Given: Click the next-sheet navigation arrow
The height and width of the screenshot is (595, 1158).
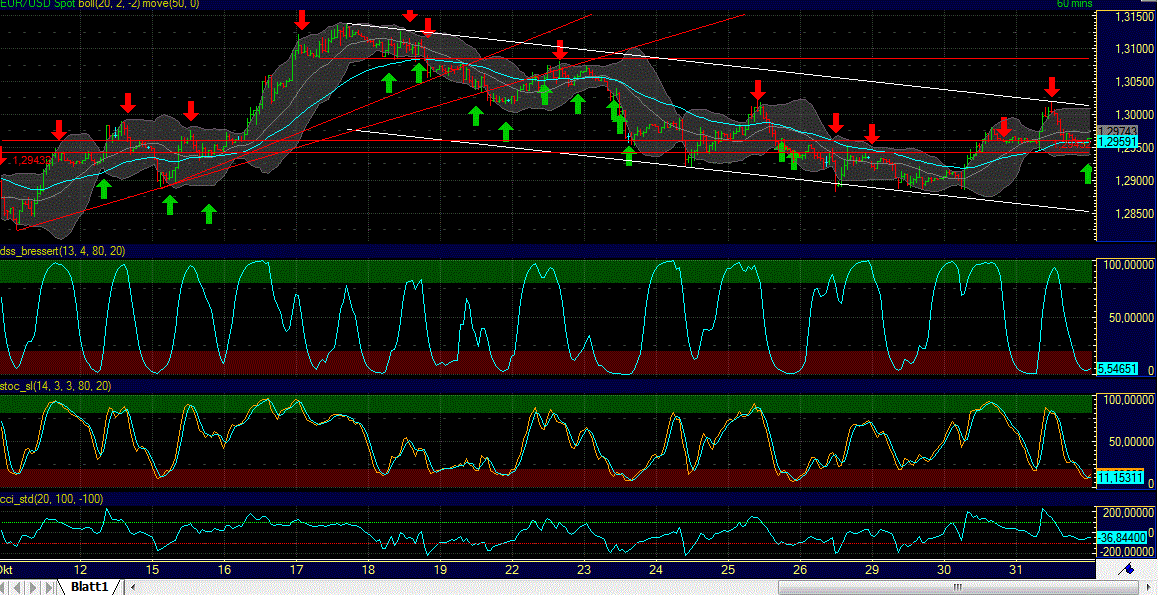Looking at the screenshot, I should click(33, 587).
